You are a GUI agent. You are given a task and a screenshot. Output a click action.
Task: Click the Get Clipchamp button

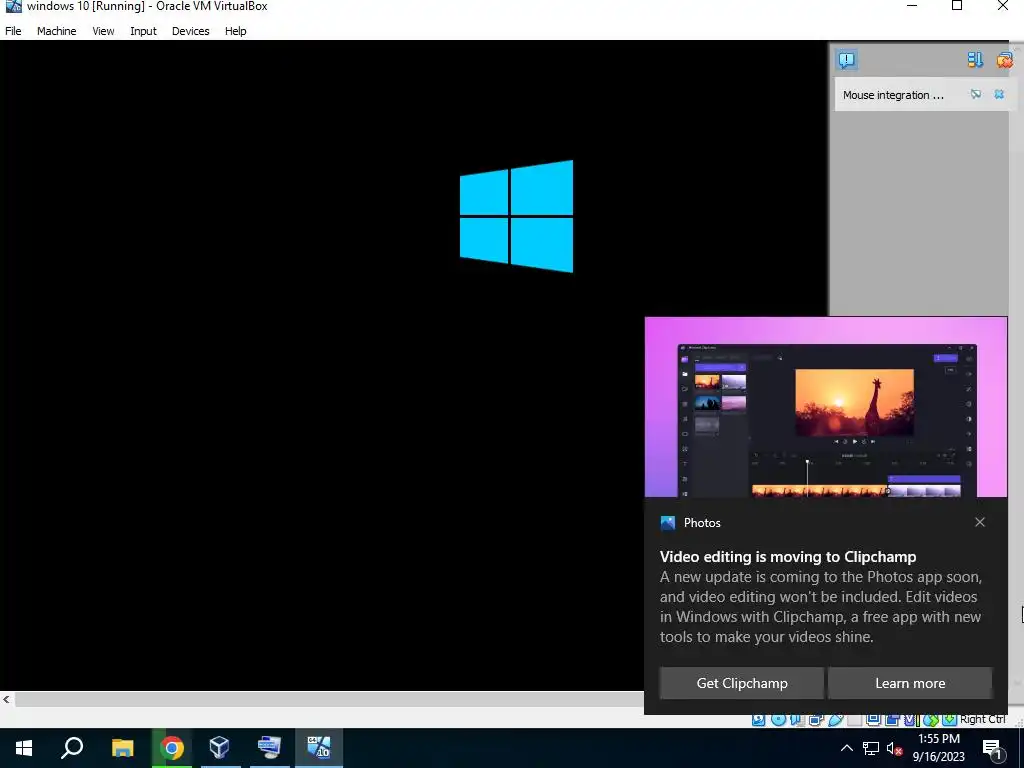pyautogui.click(x=742, y=683)
